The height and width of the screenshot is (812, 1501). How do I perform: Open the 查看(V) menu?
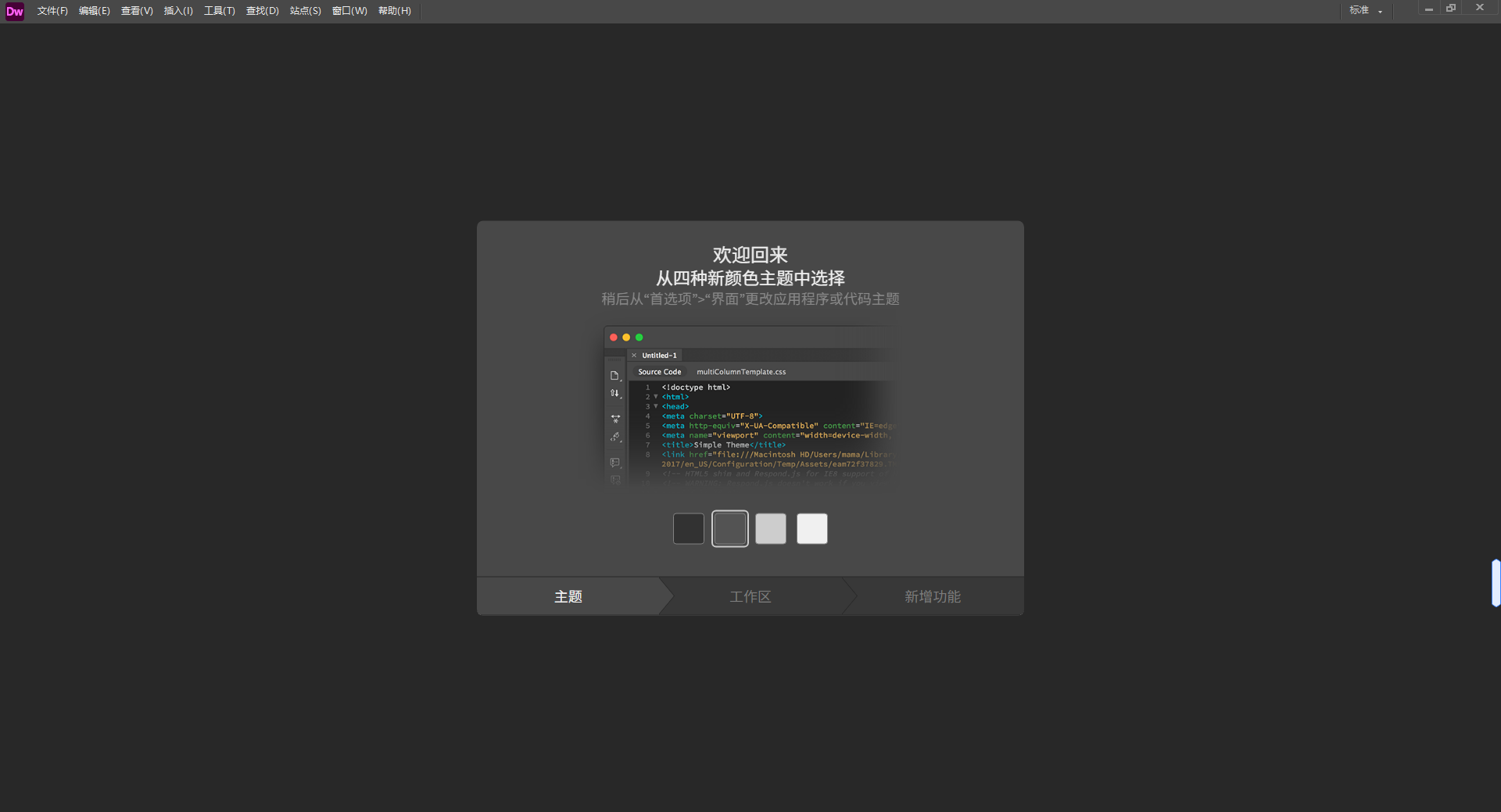click(x=137, y=11)
